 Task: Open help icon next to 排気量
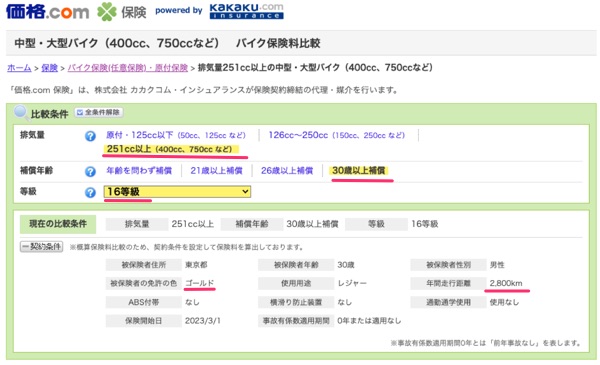pyautogui.click(x=90, y=136)
